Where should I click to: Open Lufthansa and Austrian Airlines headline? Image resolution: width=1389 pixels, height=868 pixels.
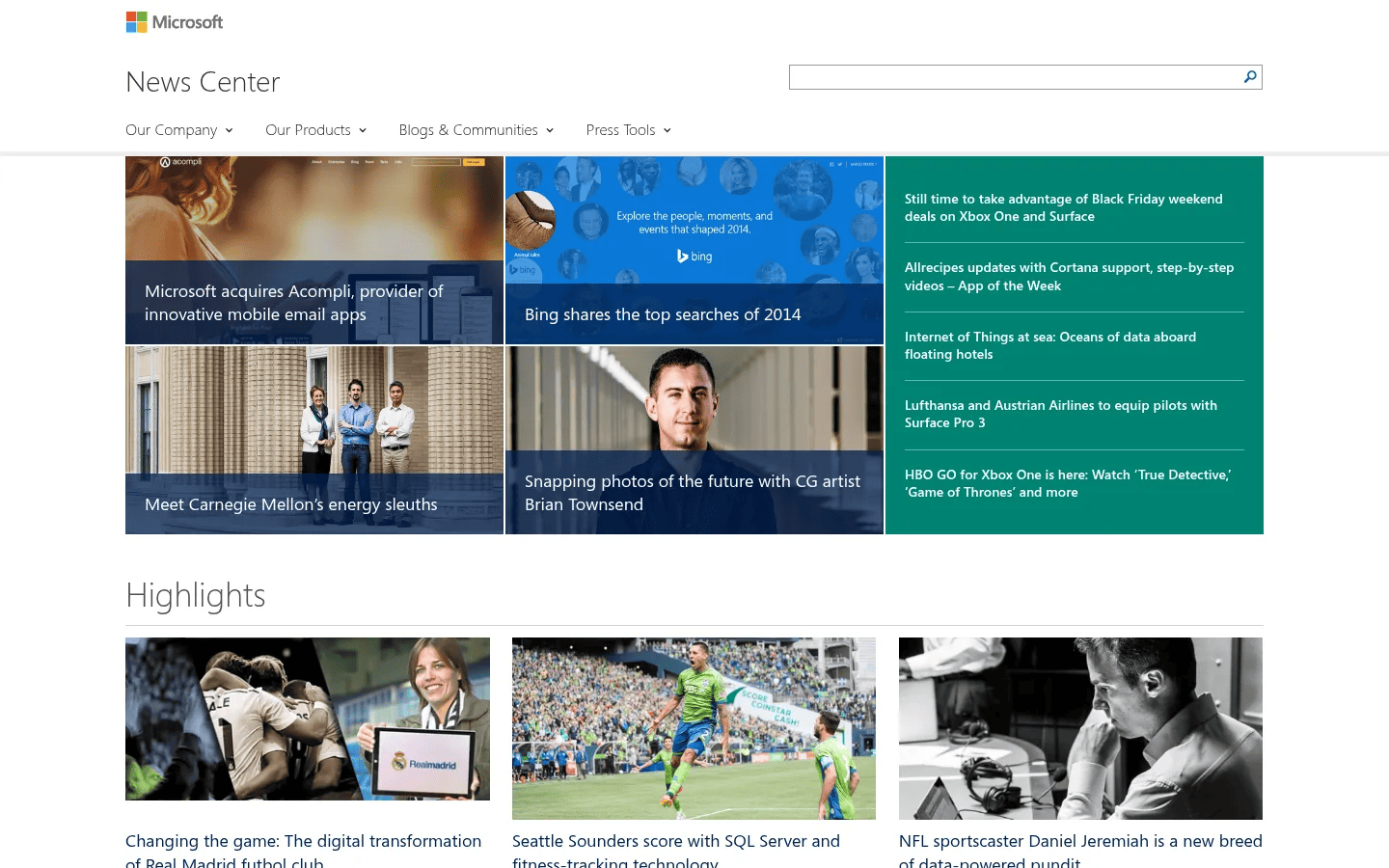(x=1061, y=414)
